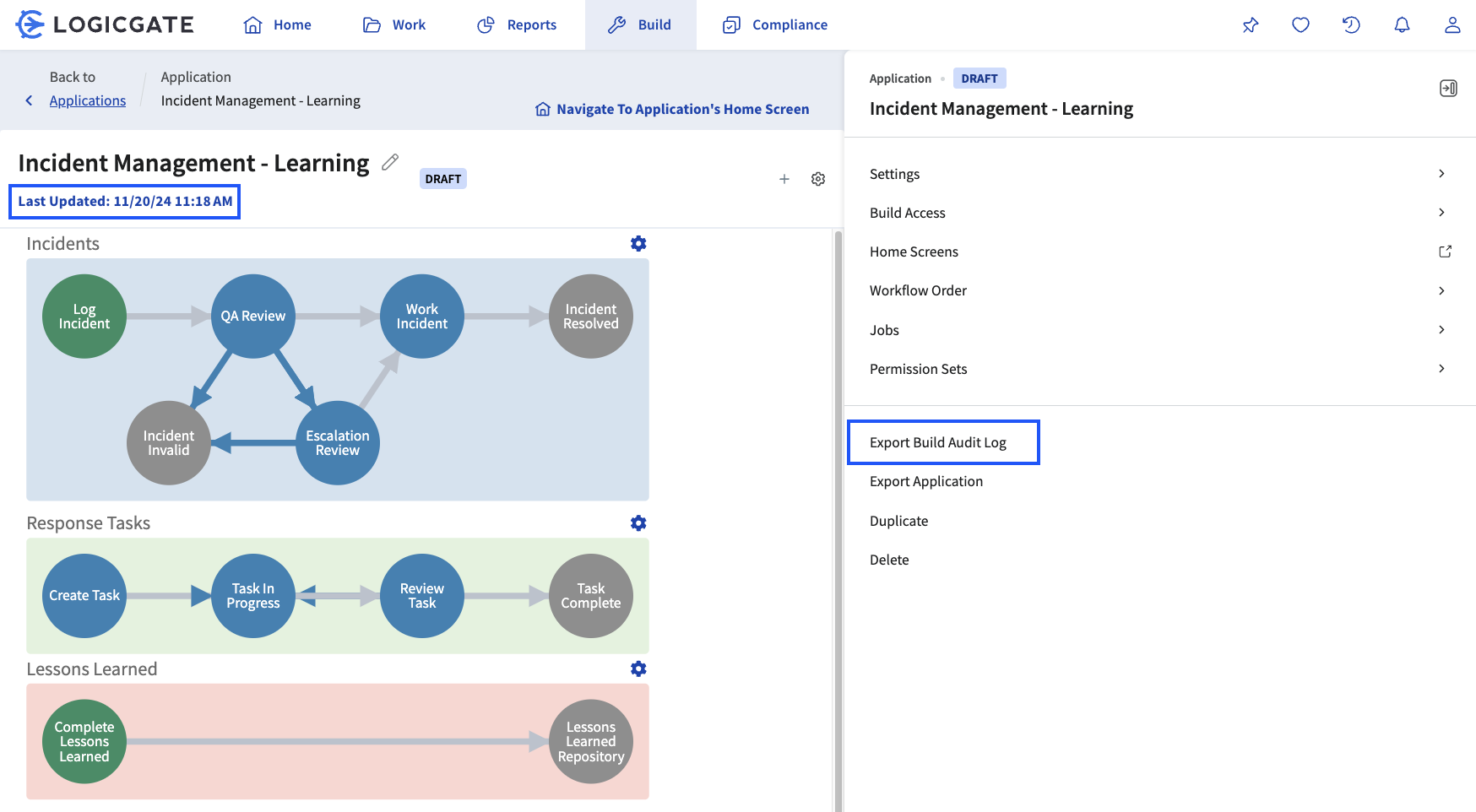Select the Incident Invalid step node
The image size is (1476, 812).
click(169, 443)
